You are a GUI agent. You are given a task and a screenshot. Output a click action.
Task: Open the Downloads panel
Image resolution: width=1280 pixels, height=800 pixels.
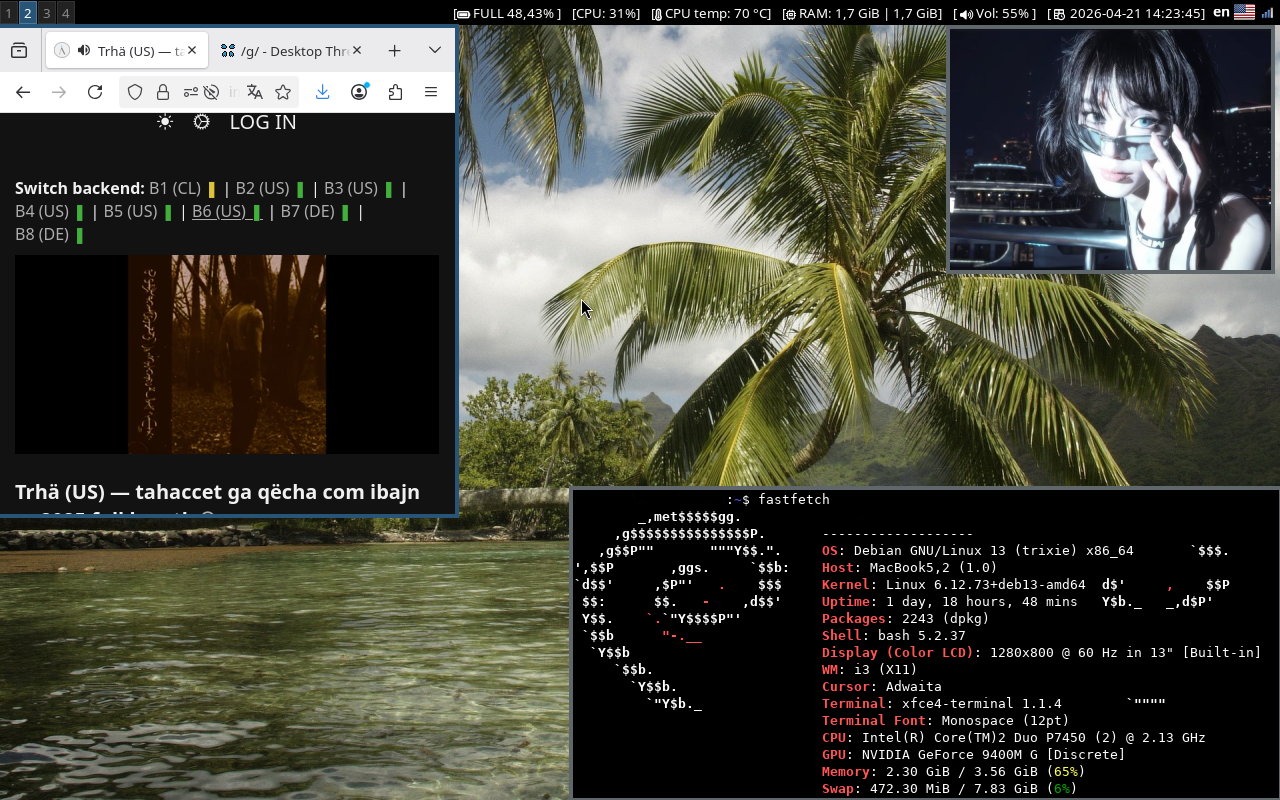click(x=322, y=92)
